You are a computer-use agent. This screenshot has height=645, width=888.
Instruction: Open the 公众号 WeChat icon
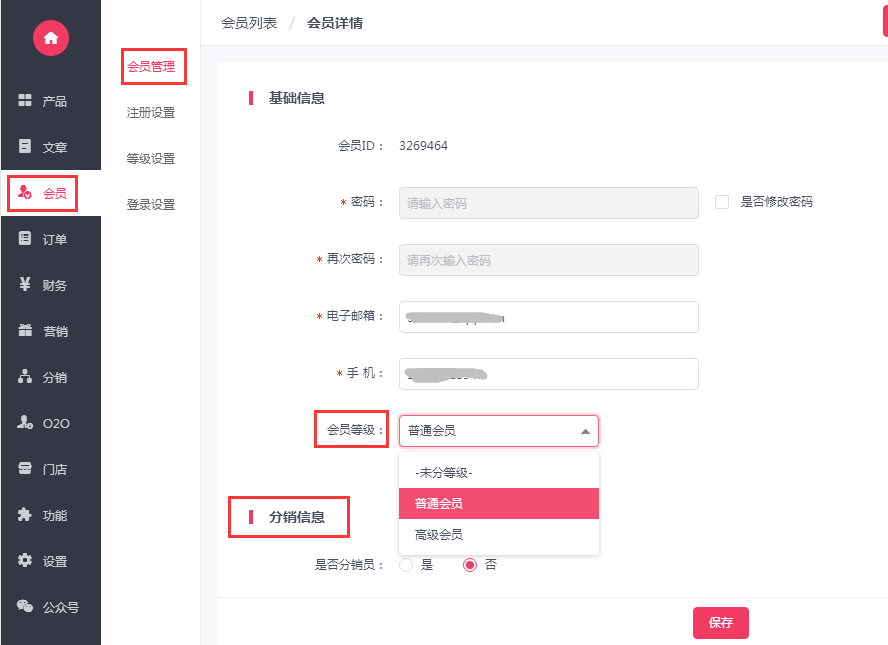pyautogui.click(x=25, y=606)
